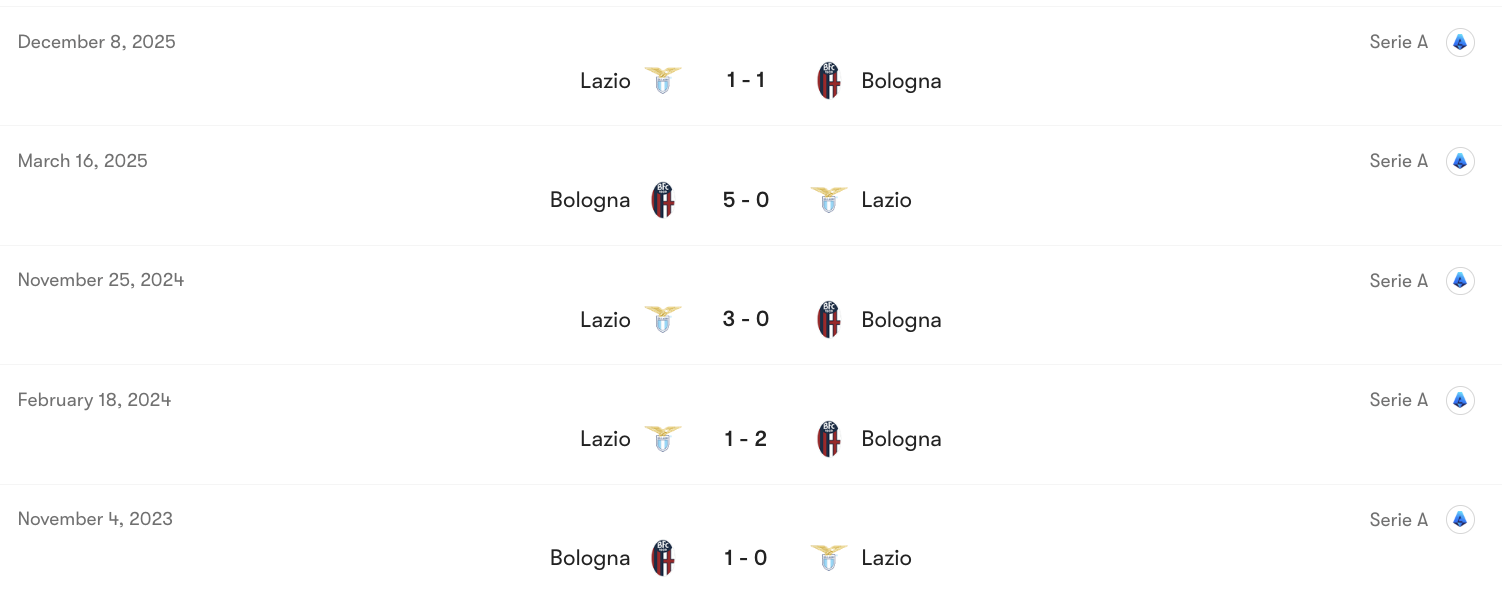
Task: Open the Lazio team page from the 3-0 match
Action: click(605, 319)
